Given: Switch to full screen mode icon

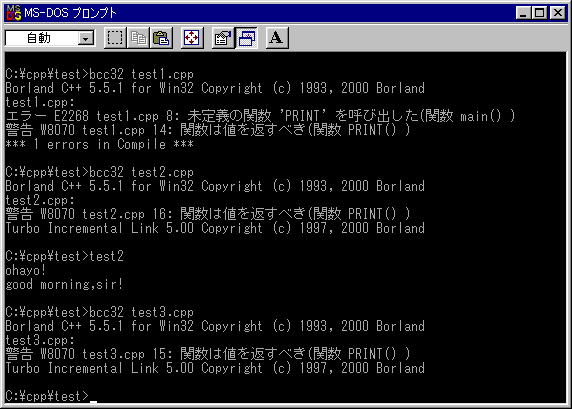Looking at the screenshot, I should point(192,38).
